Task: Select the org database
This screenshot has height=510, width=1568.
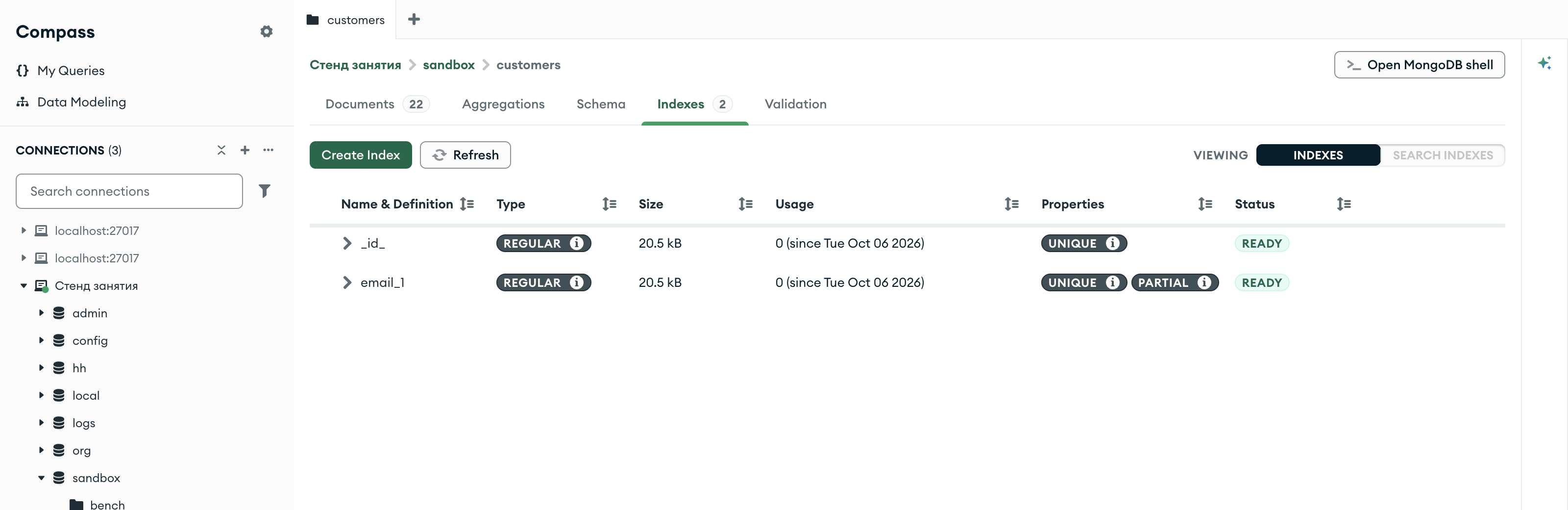Action: 81,451
